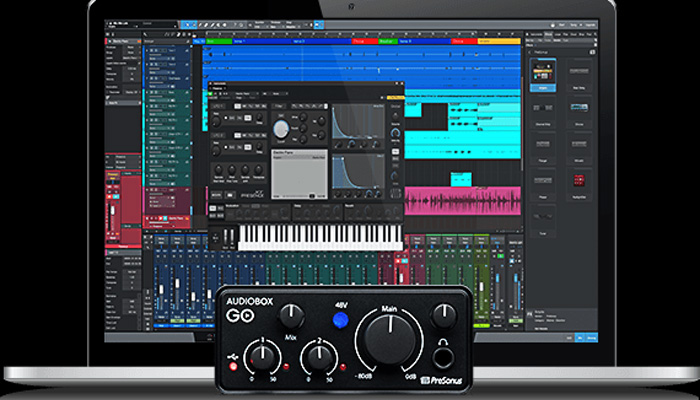Select the Phaser effect thumbnail

tap(543, 184)
